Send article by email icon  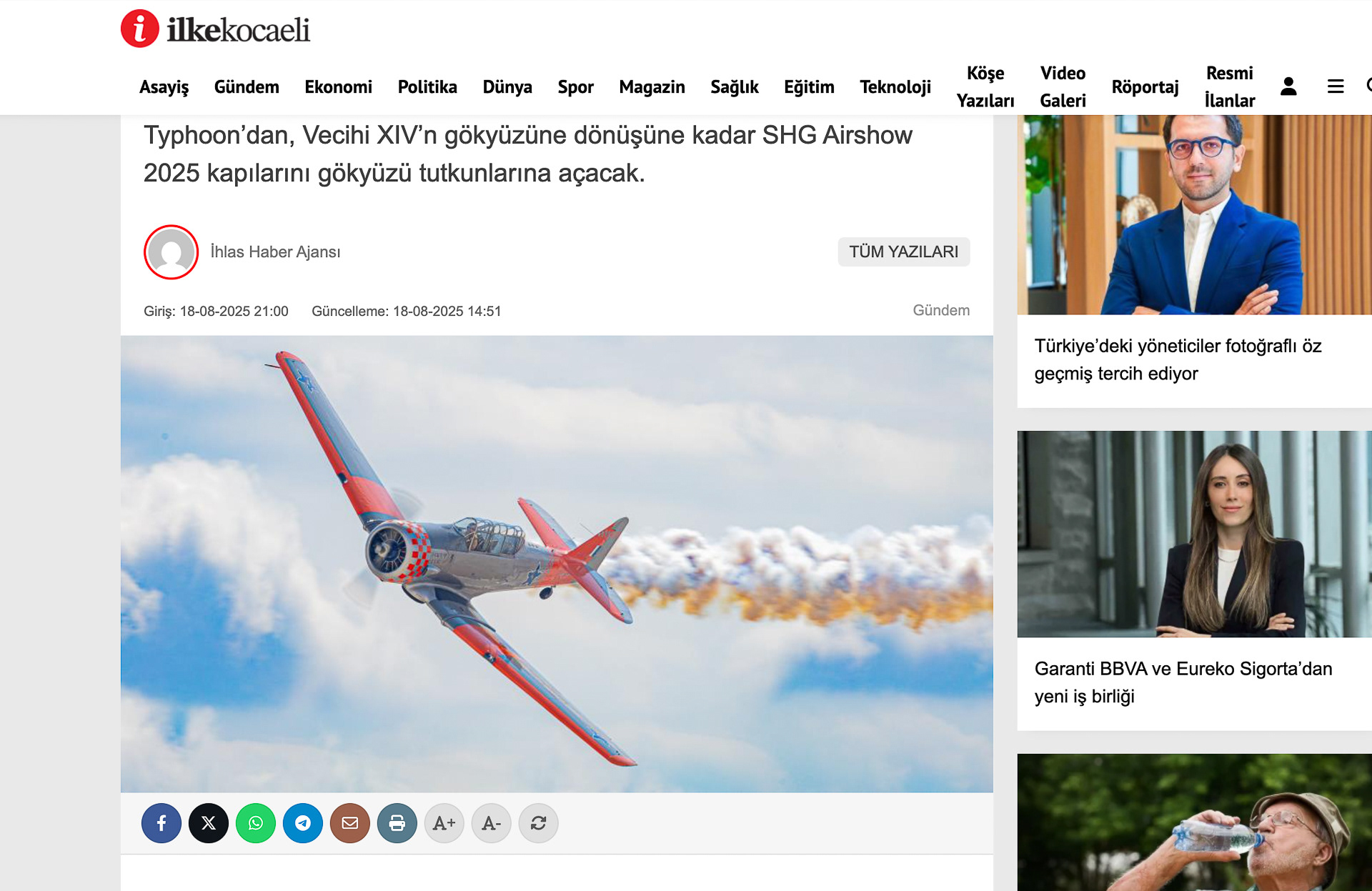[x=350, y=823]
